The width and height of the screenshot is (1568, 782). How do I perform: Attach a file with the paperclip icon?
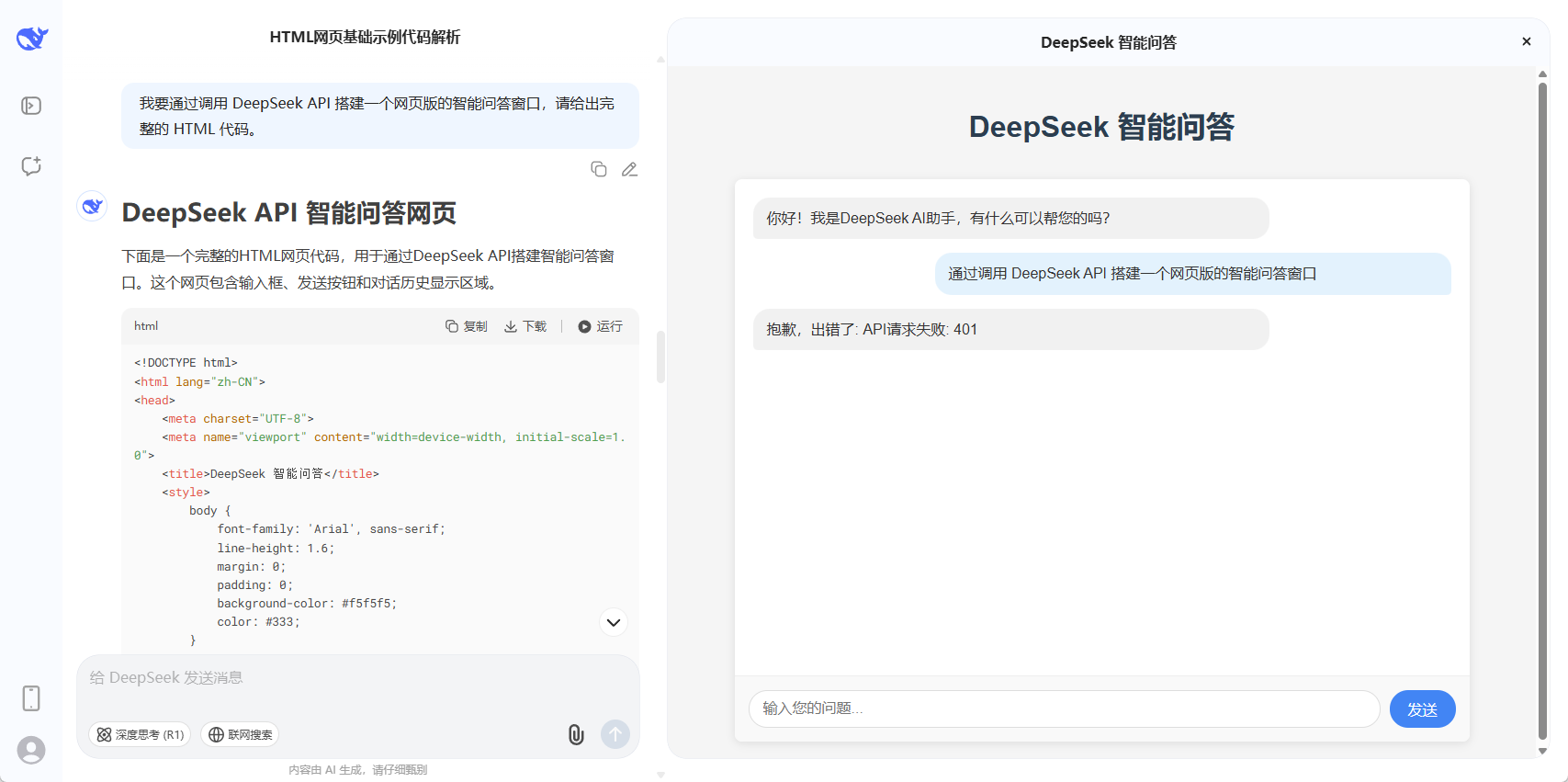(576, 734)
